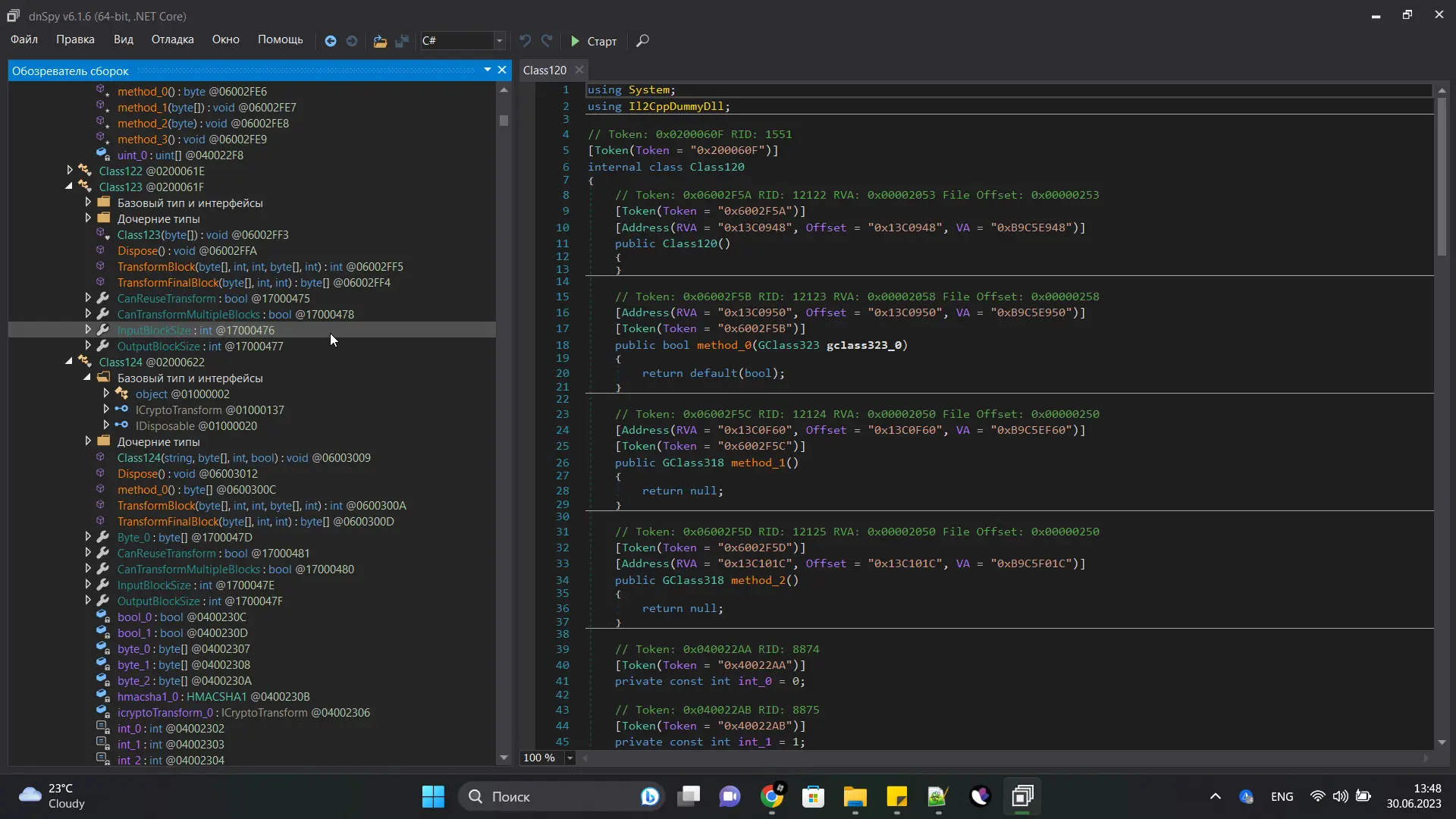Expand the ICryptoTransform interface node
The height and width of the screenshot is (819, 1456).
point(106,409)
